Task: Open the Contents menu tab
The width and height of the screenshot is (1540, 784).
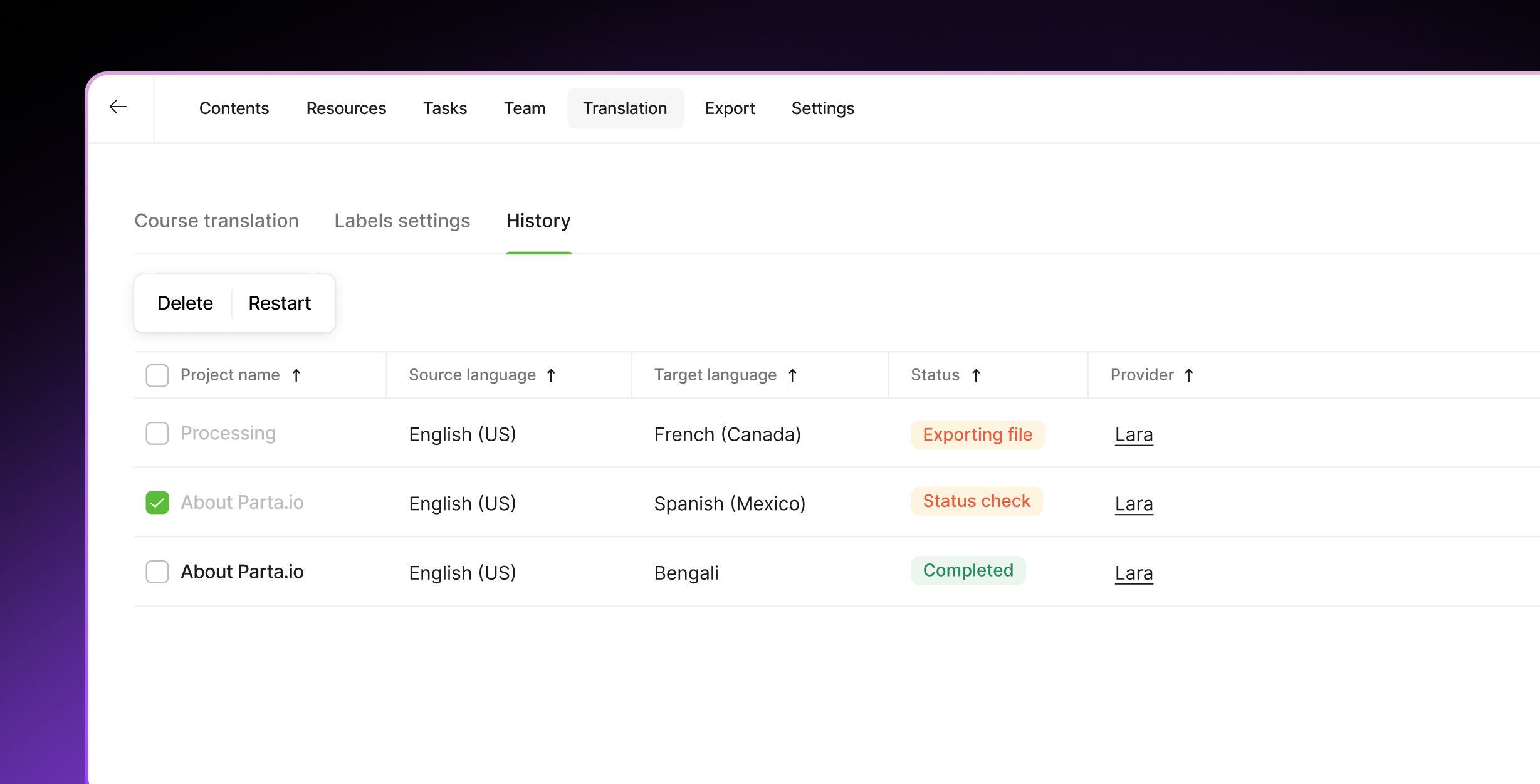Action: [234, 108]
